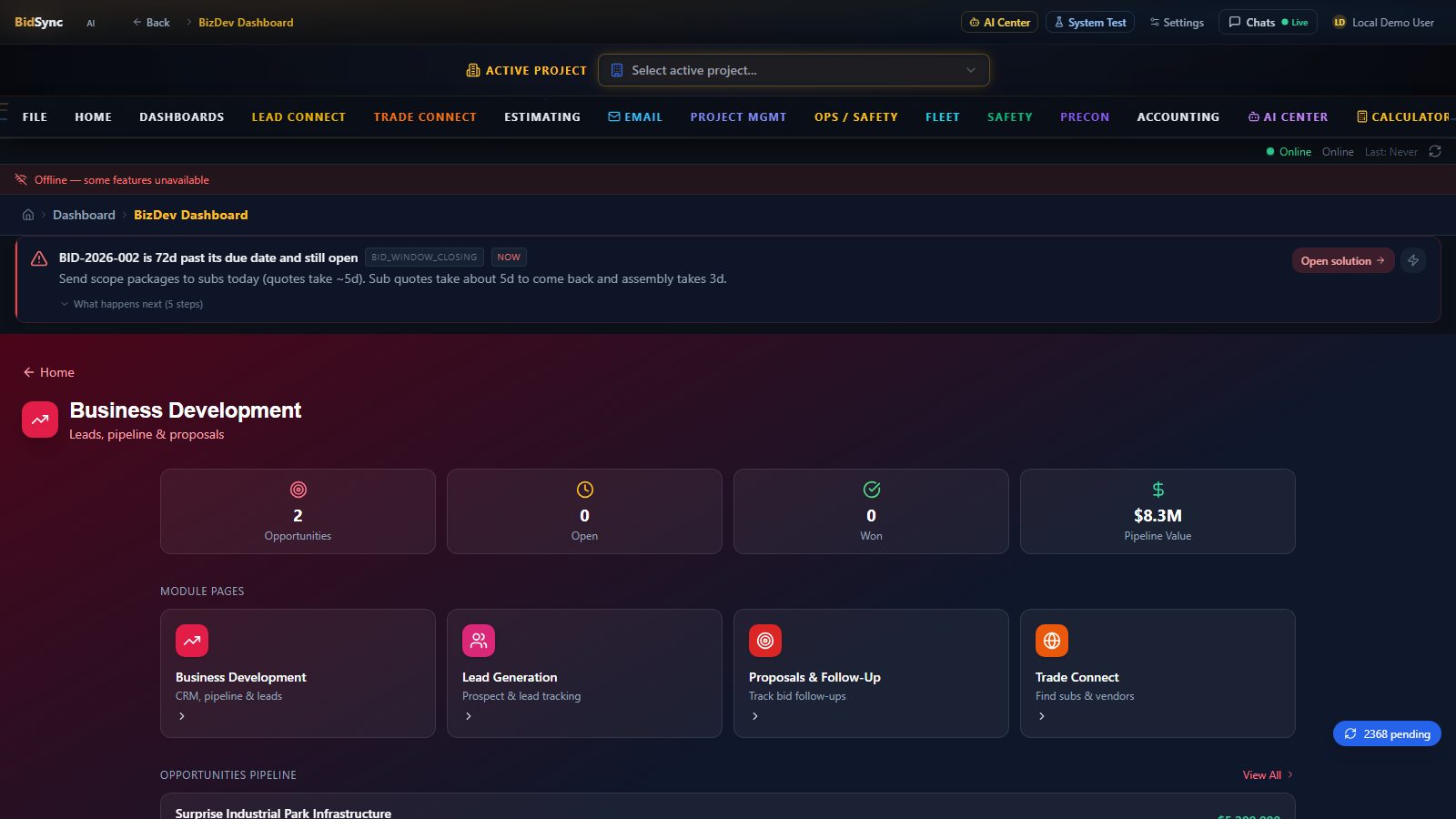This screenshot has width=1456, height=819.
Task: Open the FILE menu
Action: [x=35, y=116]
